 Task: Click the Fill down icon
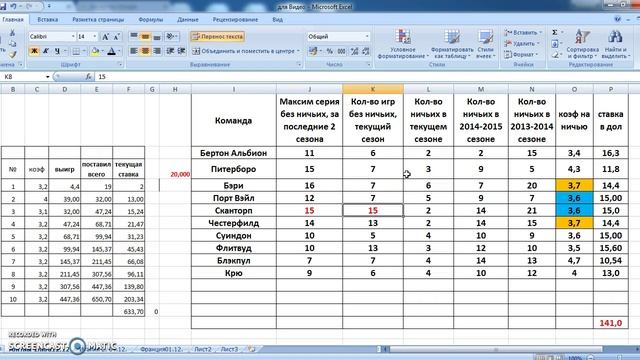pyautogui.click(x=555, y=44)
